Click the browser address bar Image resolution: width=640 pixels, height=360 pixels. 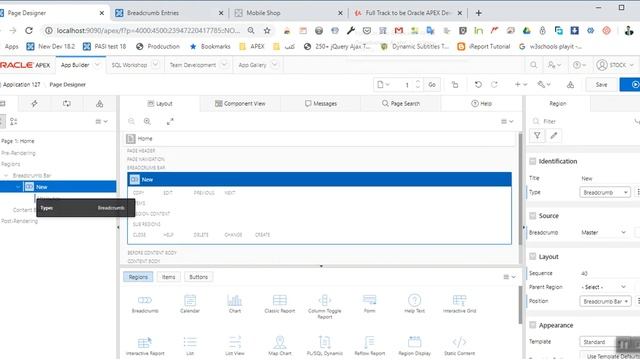(149, 31)
